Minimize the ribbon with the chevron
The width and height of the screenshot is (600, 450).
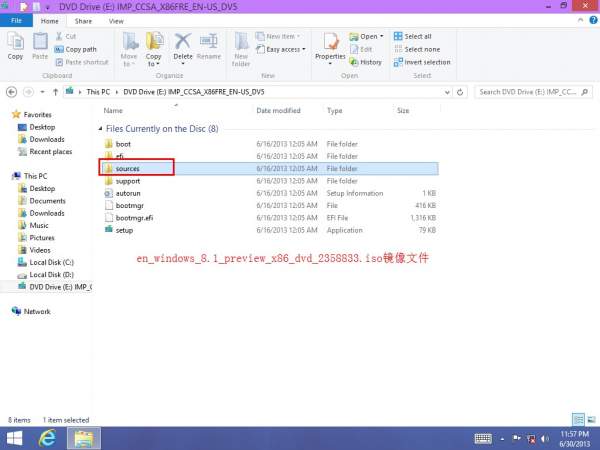(x=580, y=20)
